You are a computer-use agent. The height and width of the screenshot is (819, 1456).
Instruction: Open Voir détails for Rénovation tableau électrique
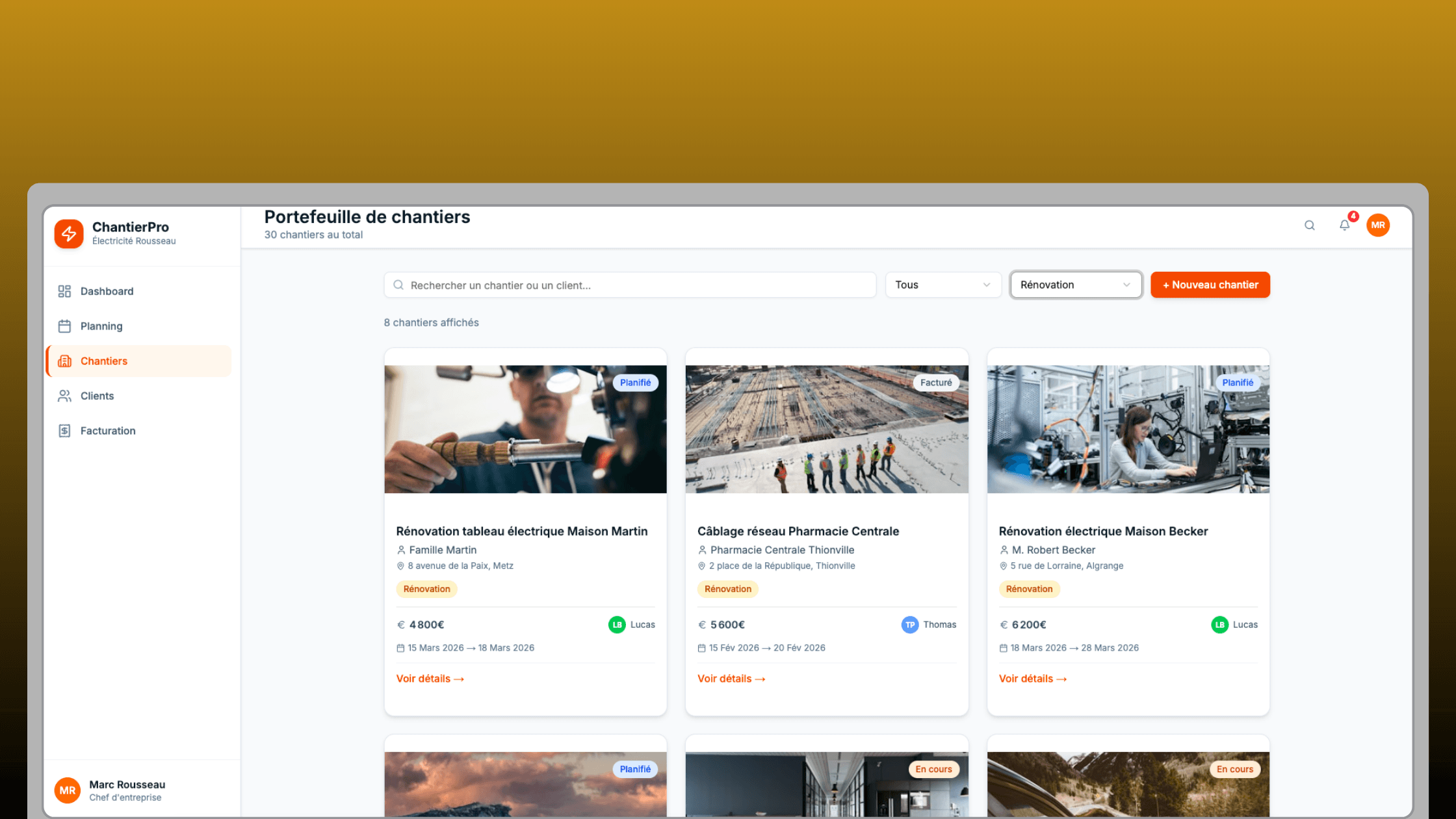tap(430, 679)
